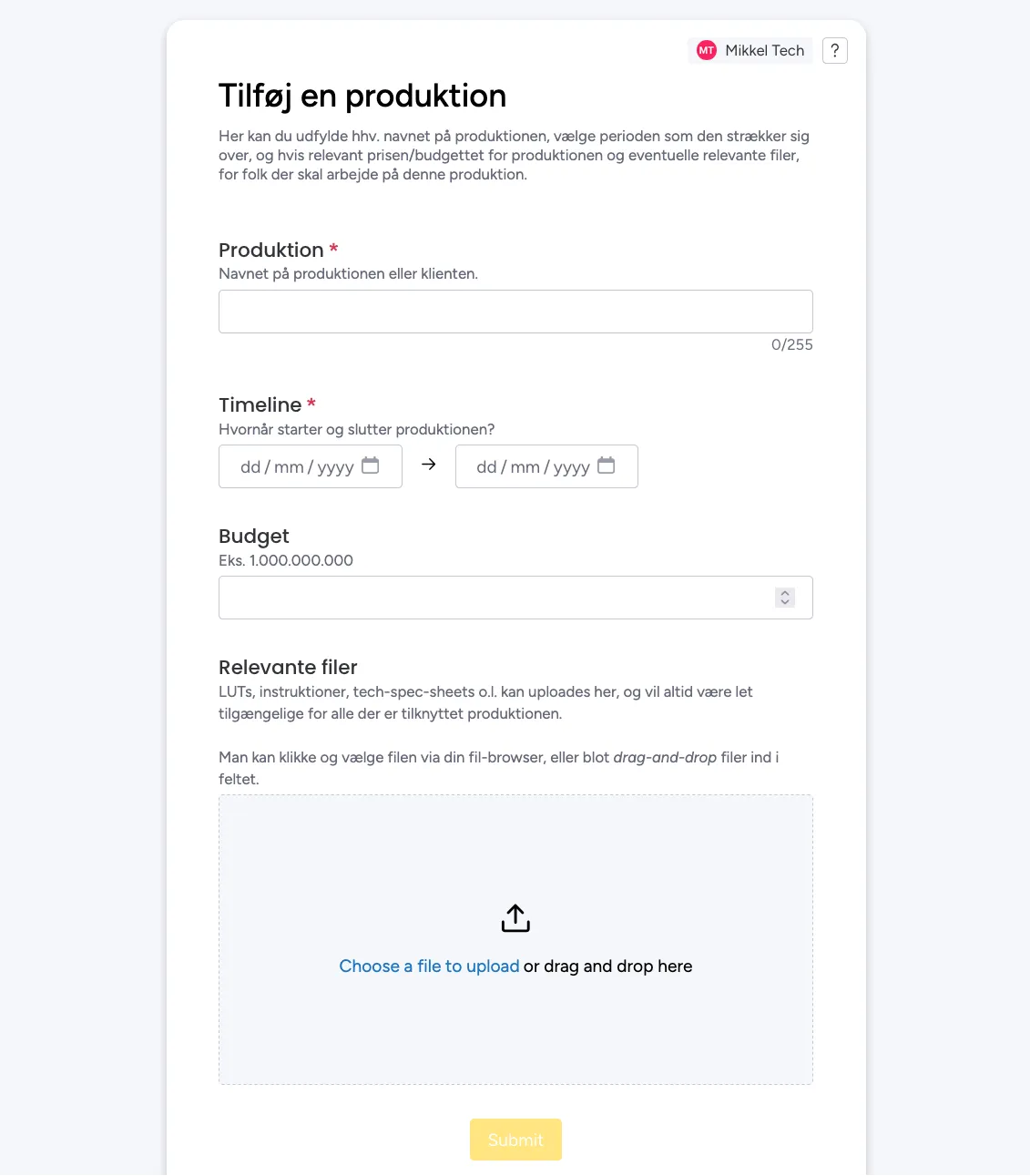This screenshot has width=1030, height=1176.
Task: Click the MT user avatar icon
Action: 707,51
